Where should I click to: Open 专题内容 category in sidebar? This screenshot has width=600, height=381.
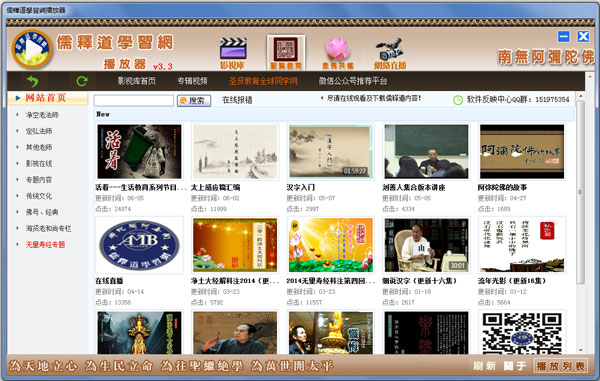coord(39,180)
